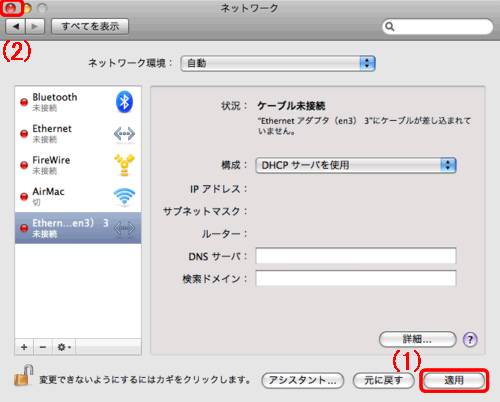Click the すべてを表示 show all button
The image size is (500, 402).
pos(90,26)
